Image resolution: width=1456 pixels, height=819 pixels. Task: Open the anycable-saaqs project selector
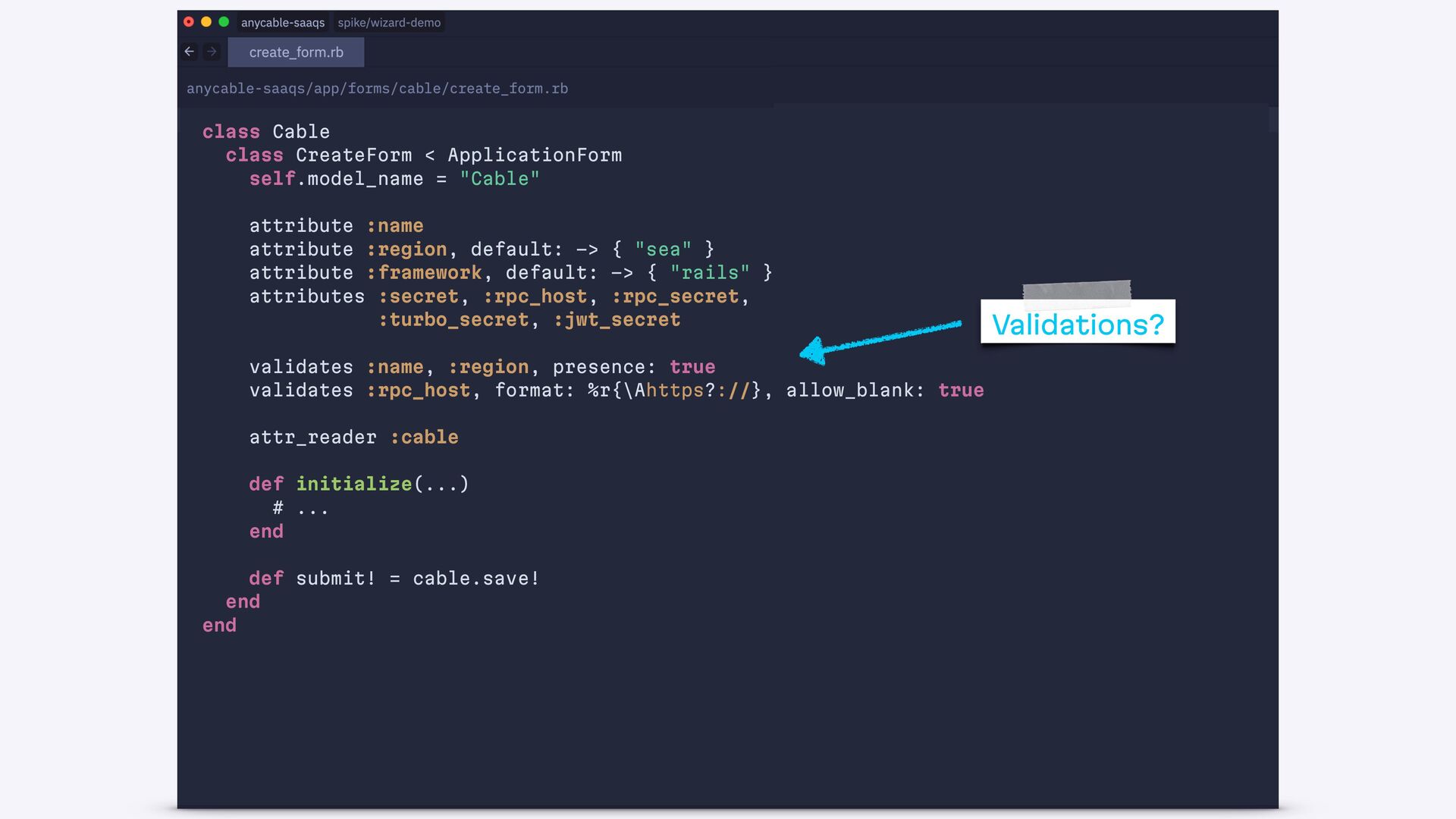tap(282, 23)
